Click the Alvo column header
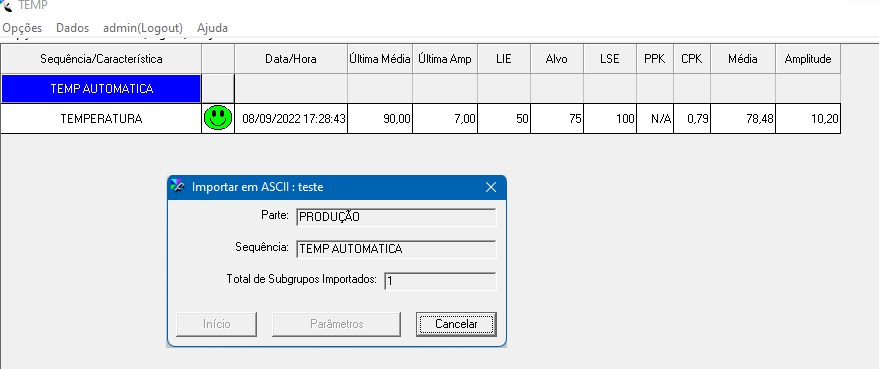Image resolution: width=879 pixels, height=369 pixels. (x=557, y=59)
